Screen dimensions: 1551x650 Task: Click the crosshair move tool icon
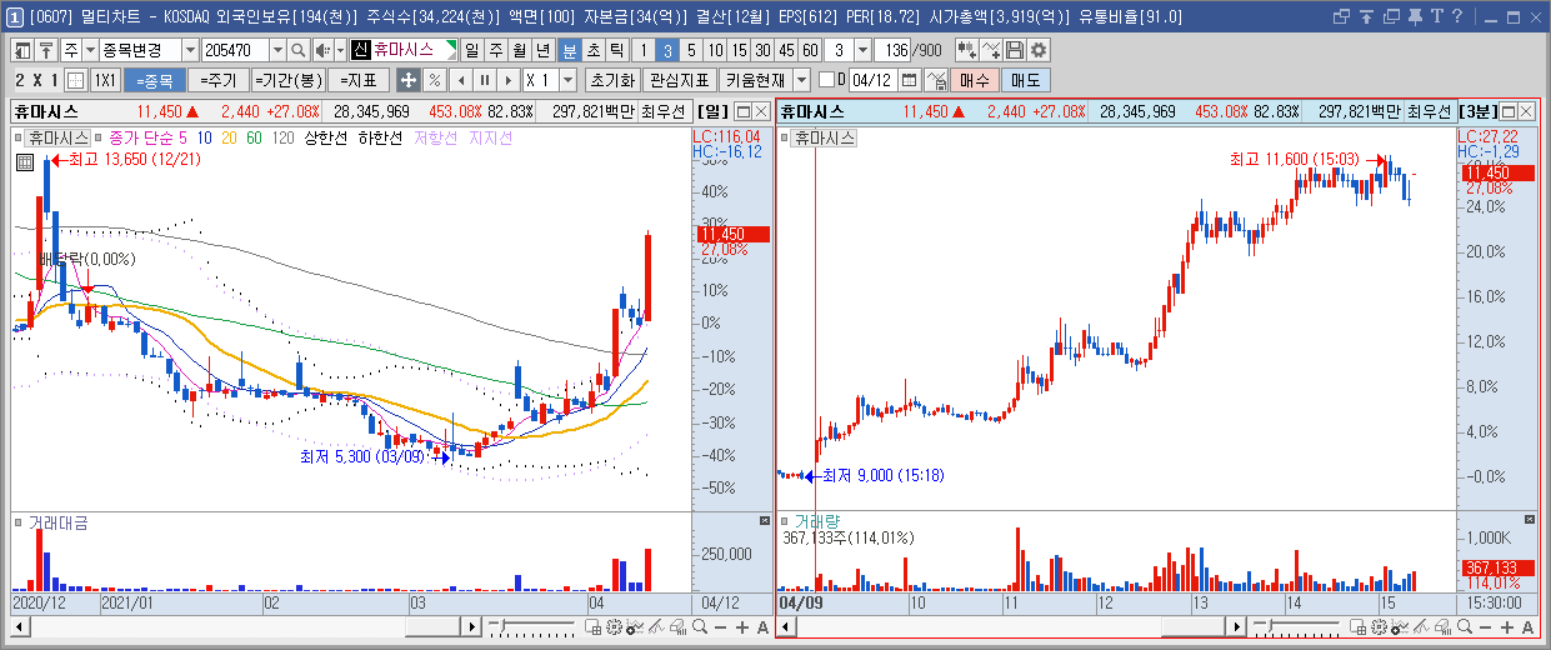click(x=408, y=80)
